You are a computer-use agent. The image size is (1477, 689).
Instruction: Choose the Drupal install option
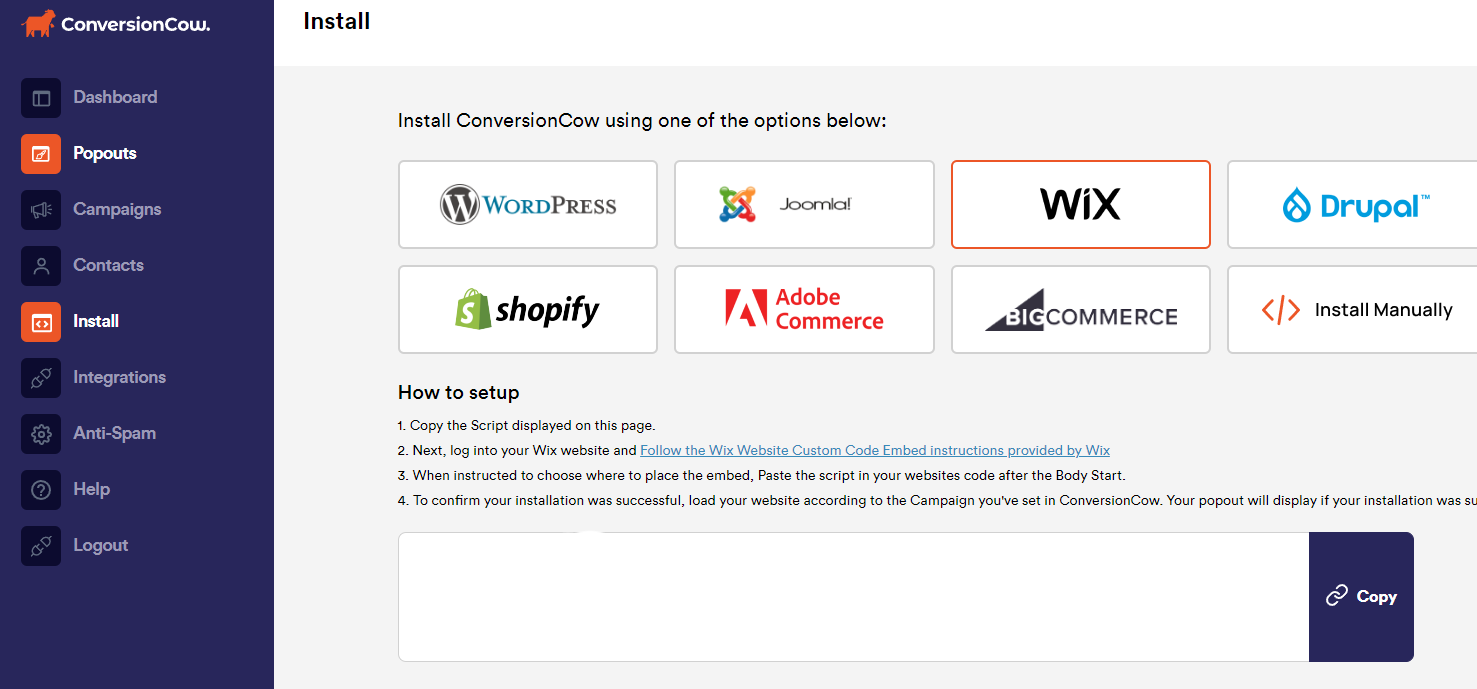pos(1352,204)
